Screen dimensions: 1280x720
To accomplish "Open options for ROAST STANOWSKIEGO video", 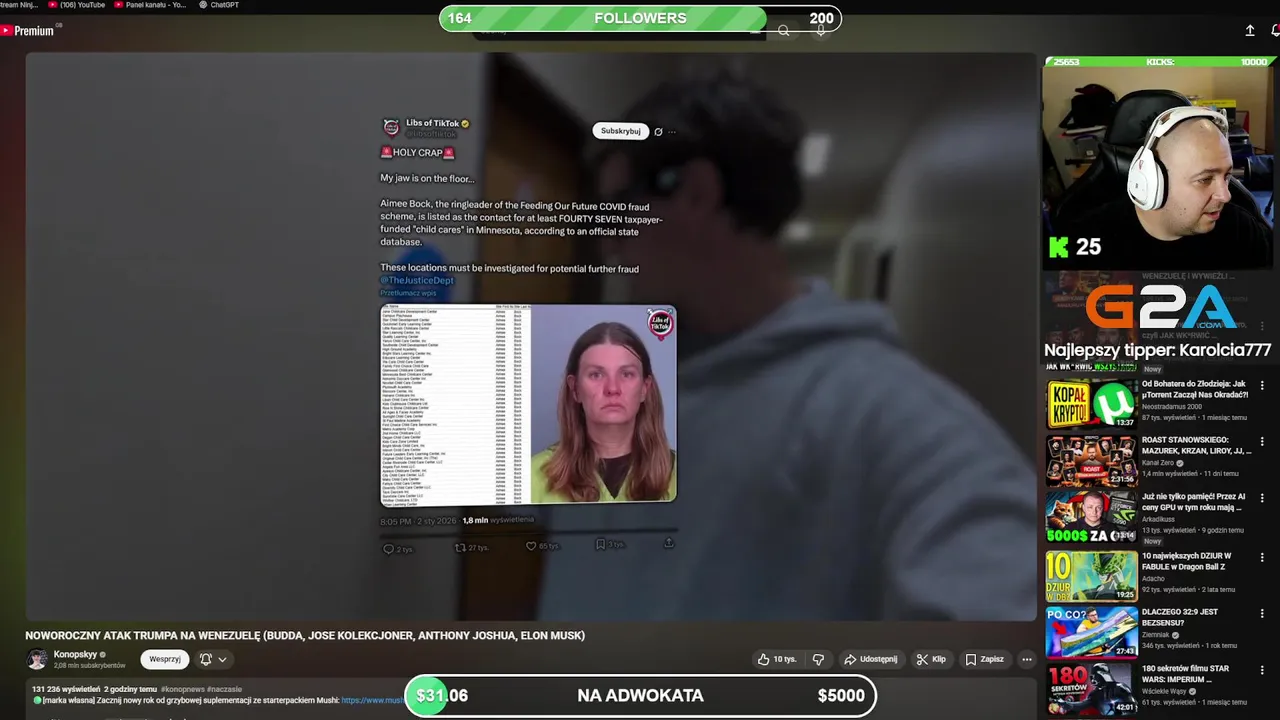I will tap(1262, 441).
